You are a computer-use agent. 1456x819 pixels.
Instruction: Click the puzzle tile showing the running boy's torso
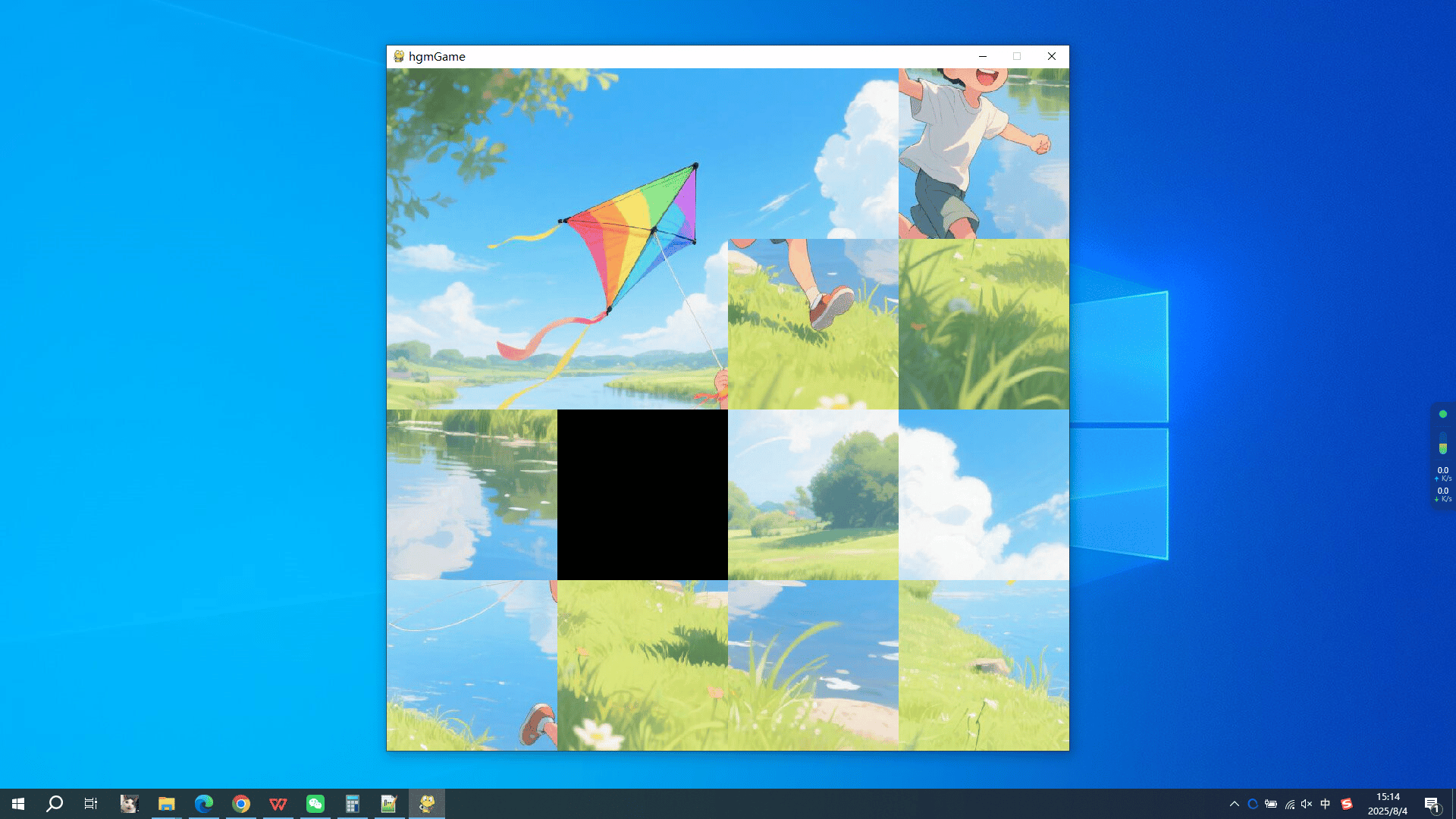984,153
